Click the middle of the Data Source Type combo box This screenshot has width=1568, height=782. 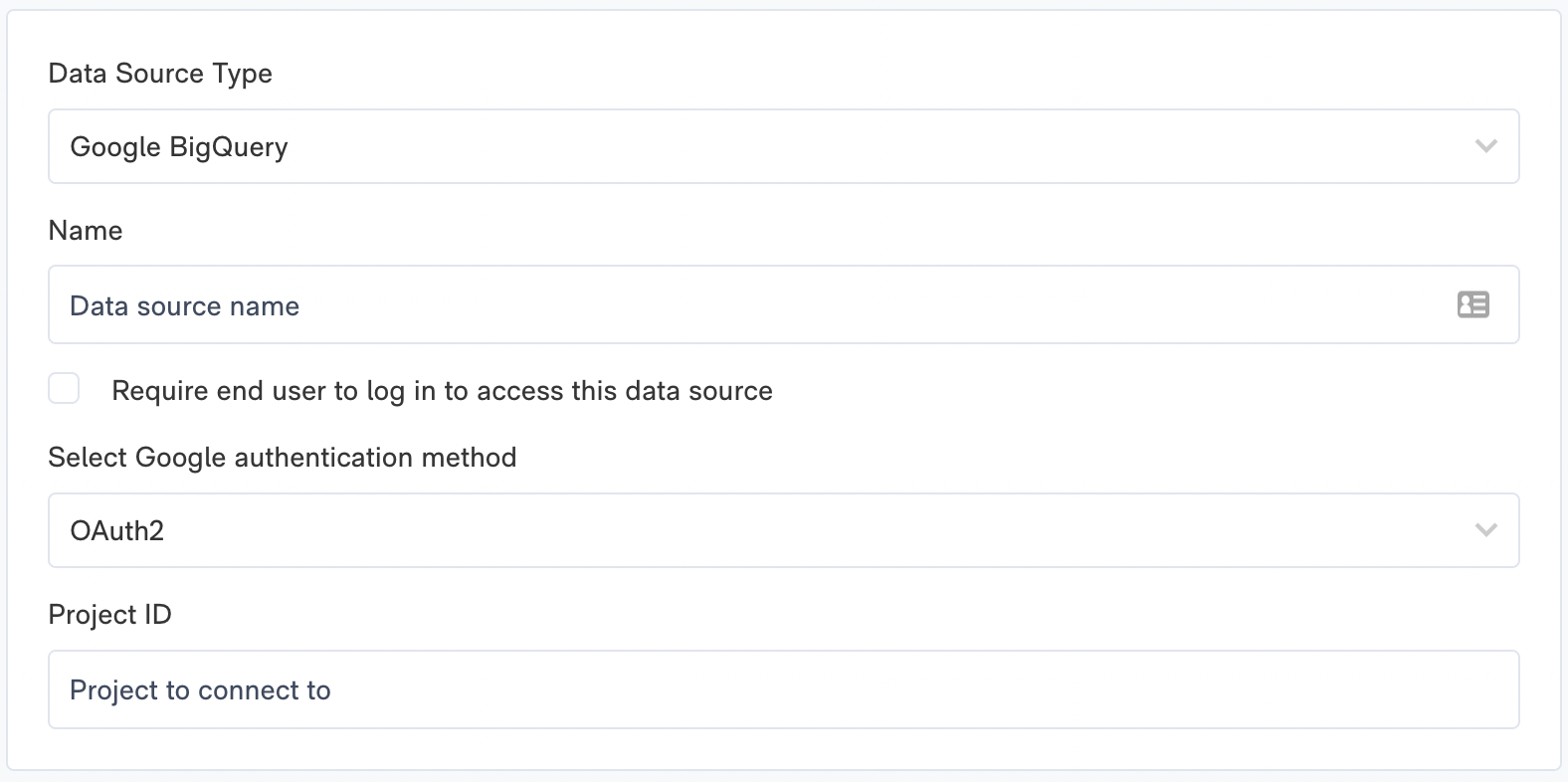tap(784, 146)
